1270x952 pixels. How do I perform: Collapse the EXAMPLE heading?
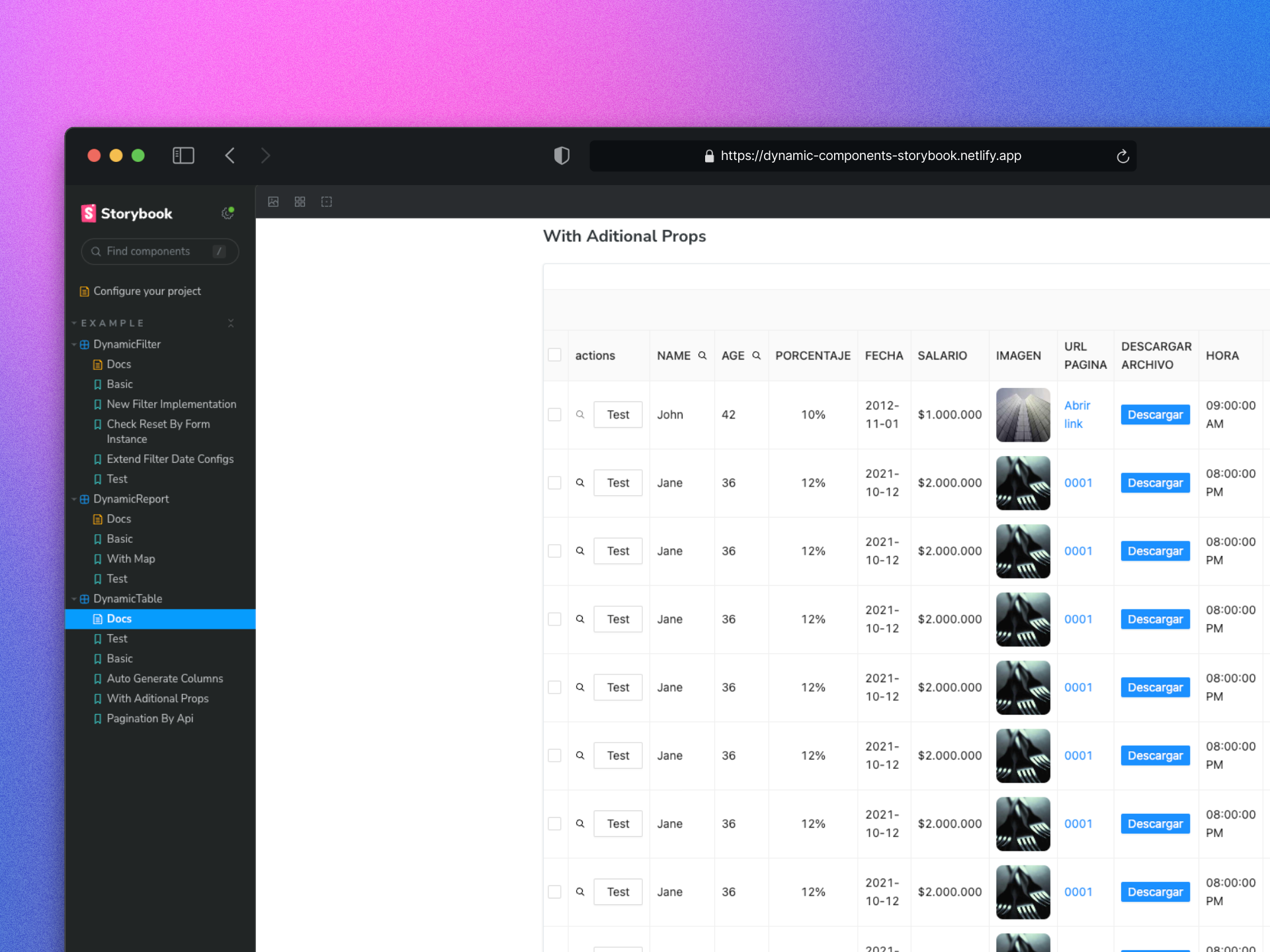(112, 323)
